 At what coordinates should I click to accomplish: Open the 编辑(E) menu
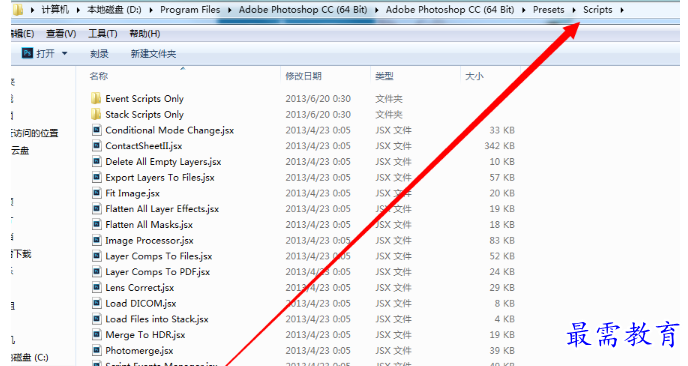point(22,34)
